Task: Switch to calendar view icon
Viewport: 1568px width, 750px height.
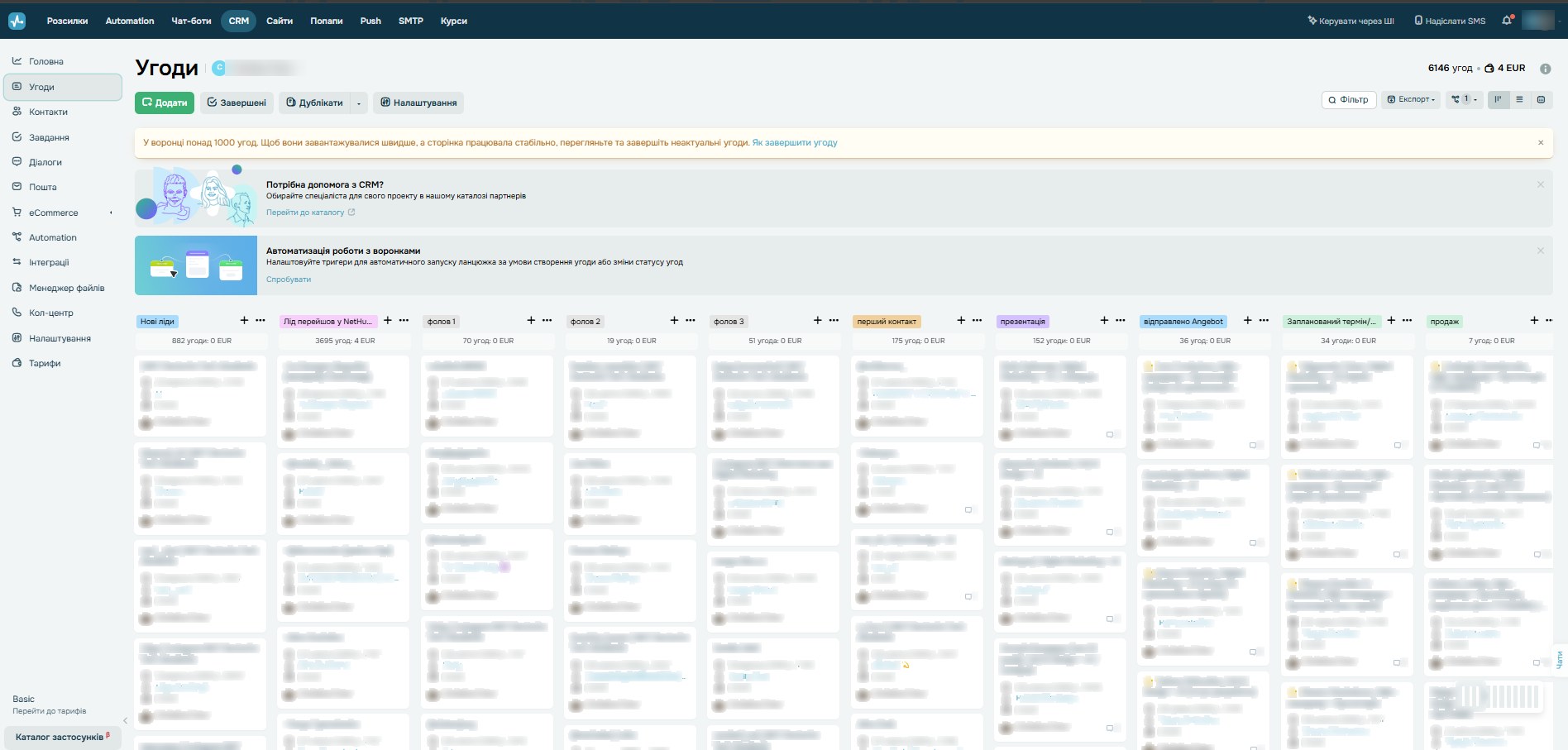Action: [1541, 99]
